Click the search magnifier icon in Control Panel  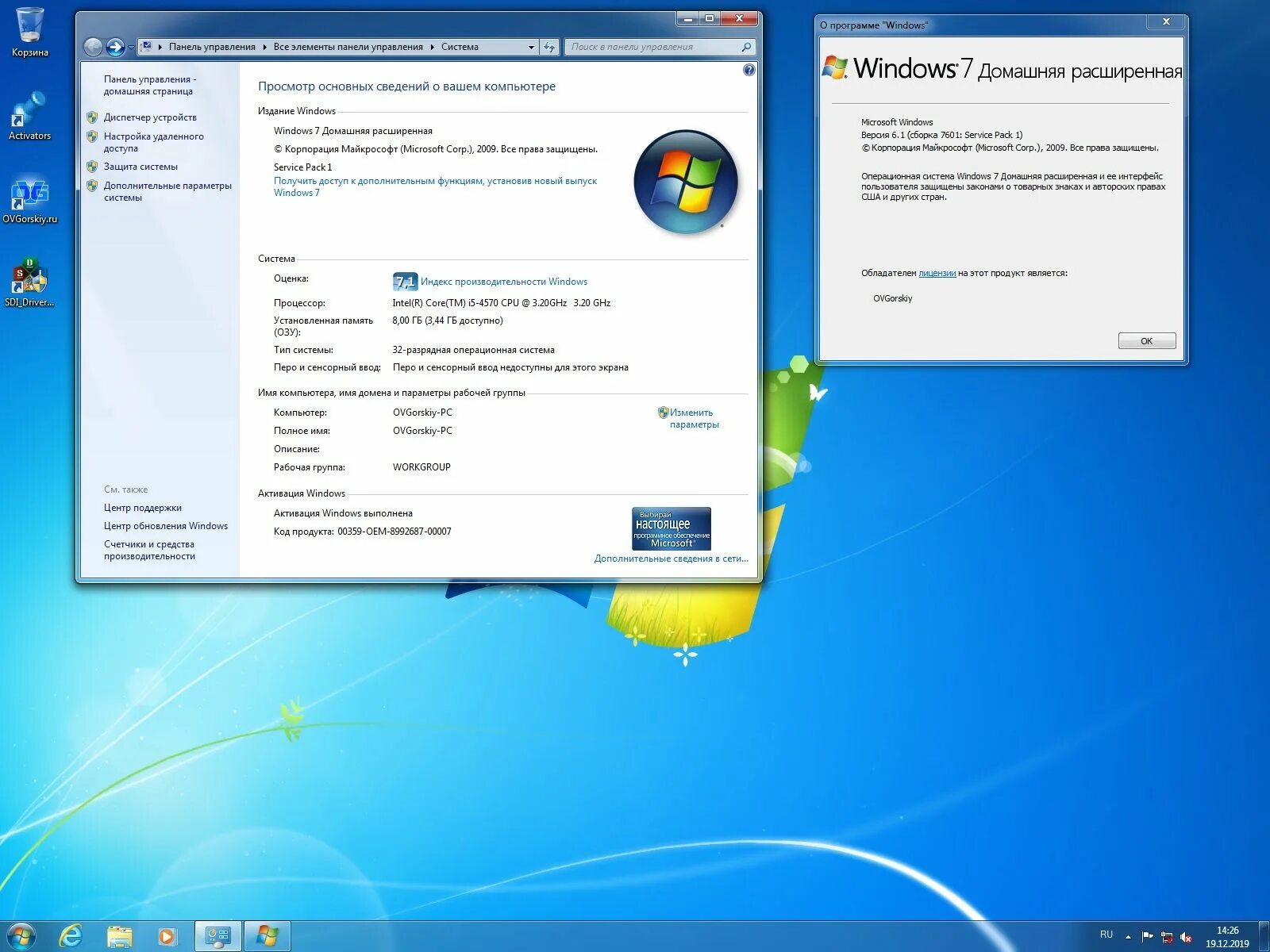(x=746, y=48)
